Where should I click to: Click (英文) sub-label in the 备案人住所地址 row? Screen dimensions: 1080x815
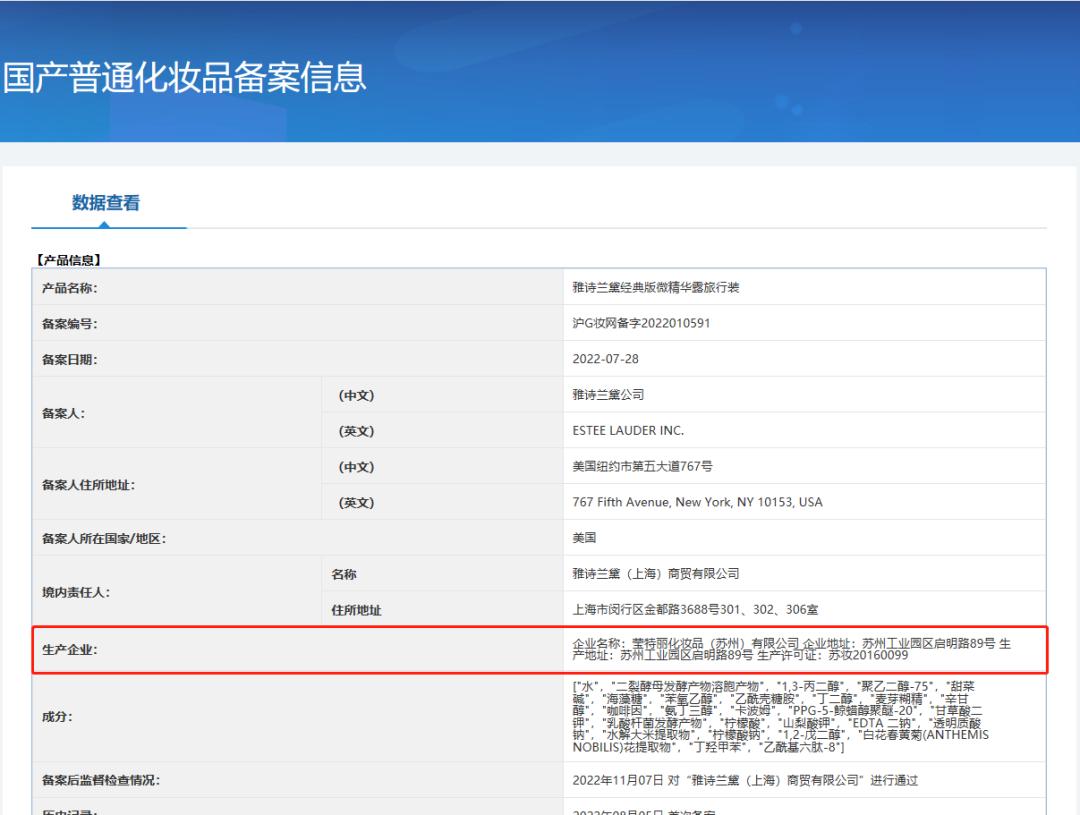tap(356, 503)
